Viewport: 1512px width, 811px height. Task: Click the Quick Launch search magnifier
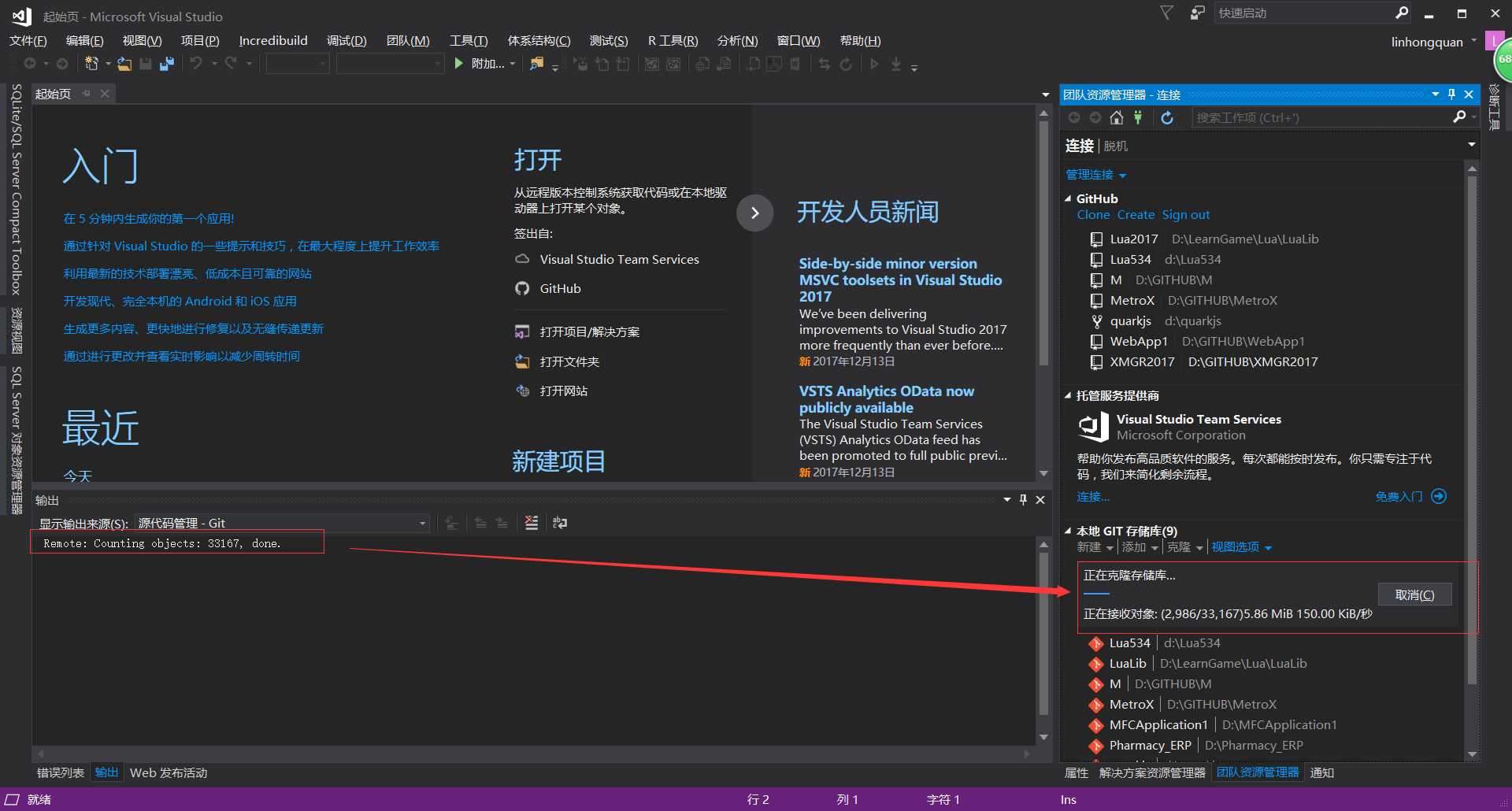click(x=1402, y=13)
